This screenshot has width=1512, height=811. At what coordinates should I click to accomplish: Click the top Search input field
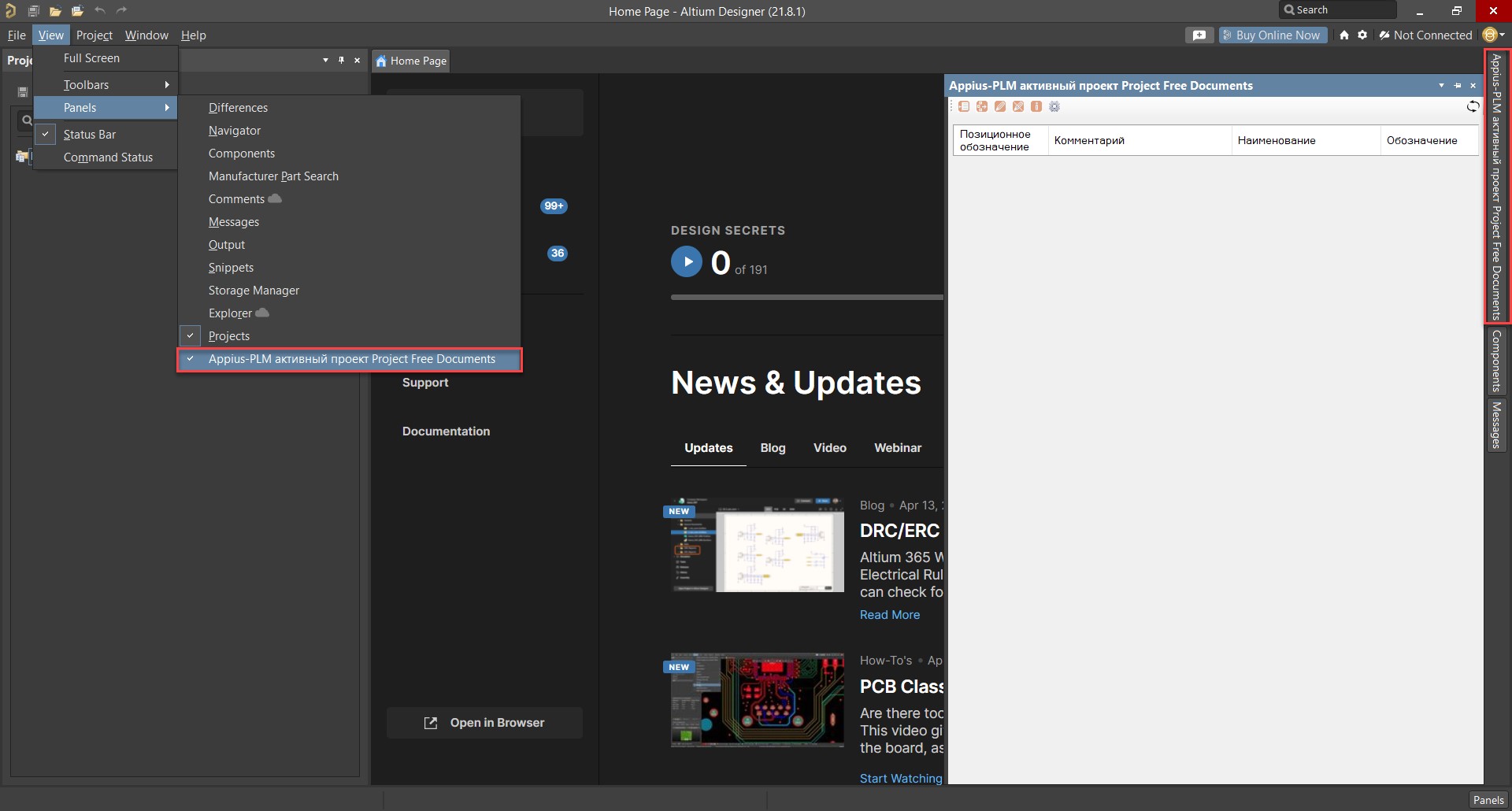[1338, 10]
